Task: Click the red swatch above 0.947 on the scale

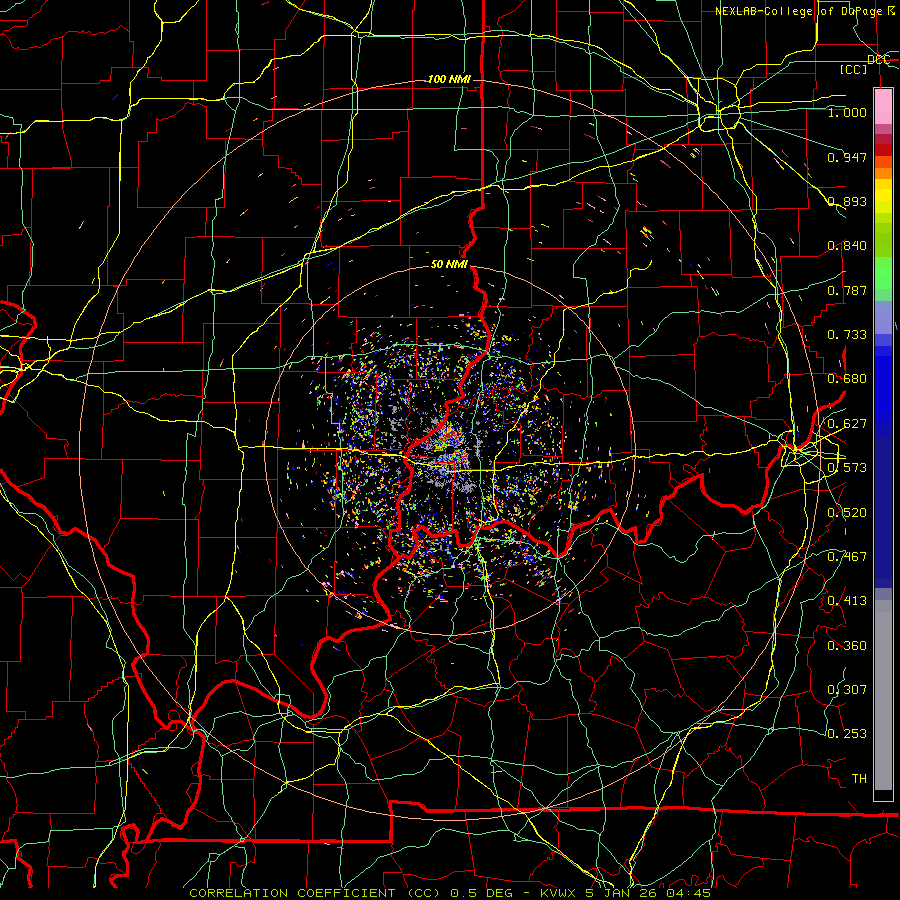Action: [x=883, y=150]
